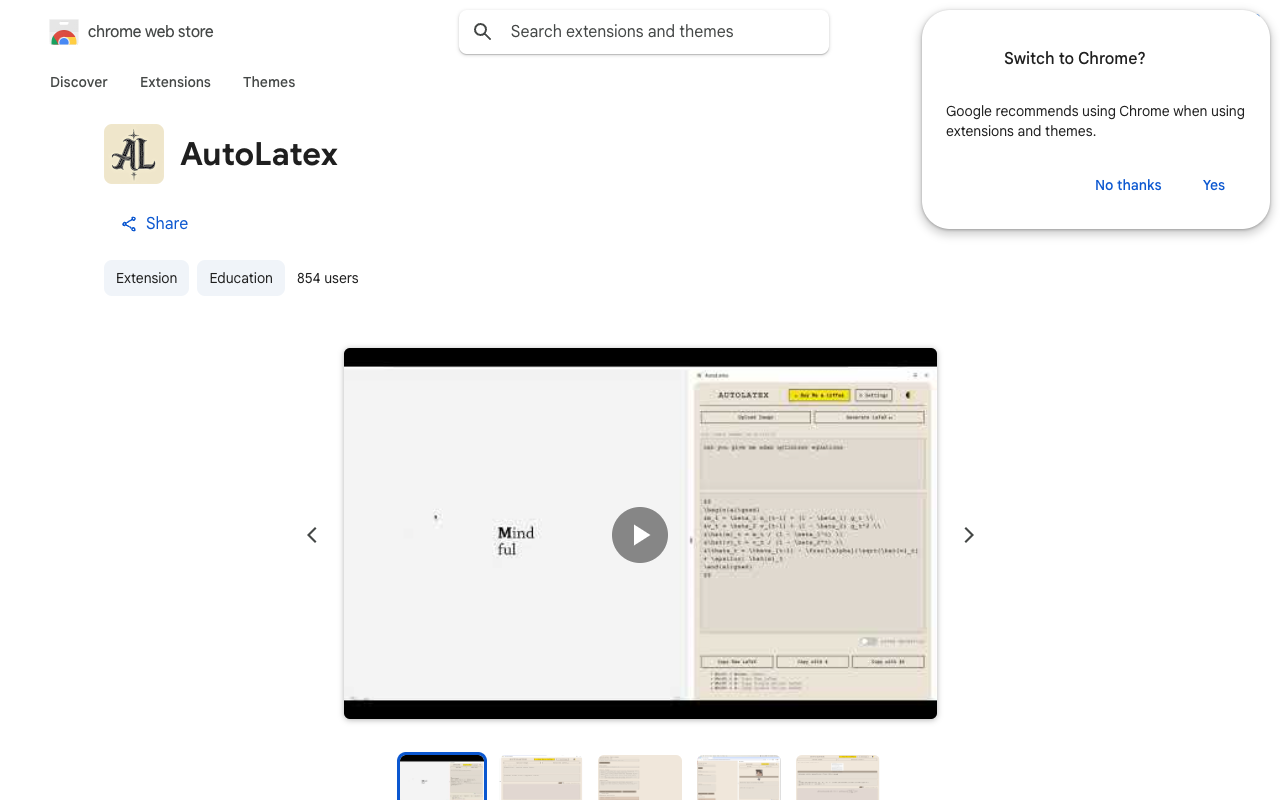
Task: Dismiss the dialog with No thanks
Action: [1128, 185]
